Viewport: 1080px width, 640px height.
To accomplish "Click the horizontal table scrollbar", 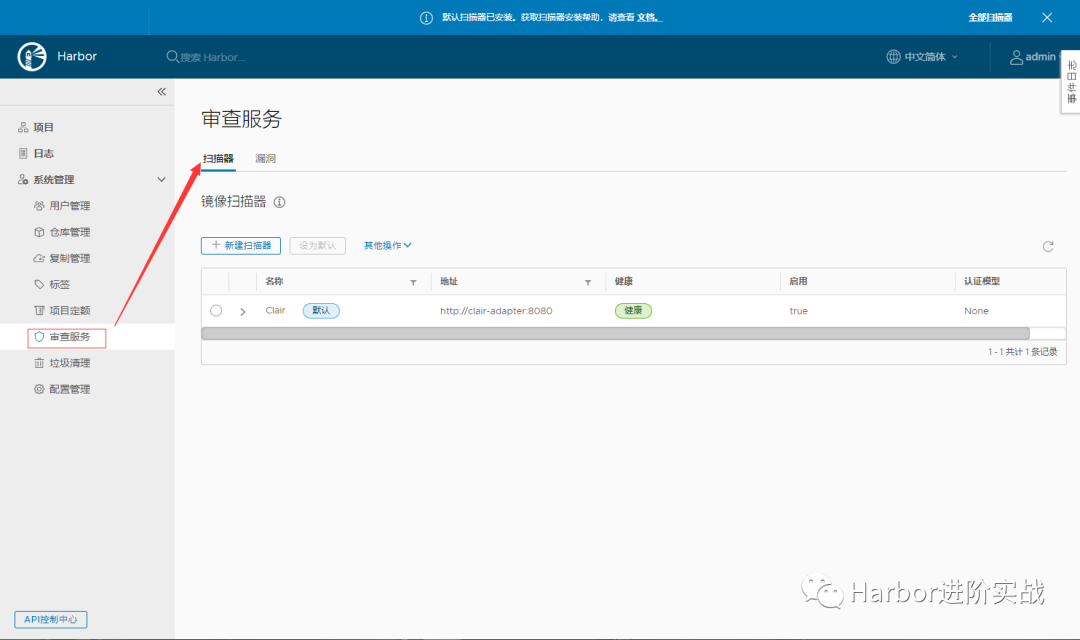I will click(615, 333).
